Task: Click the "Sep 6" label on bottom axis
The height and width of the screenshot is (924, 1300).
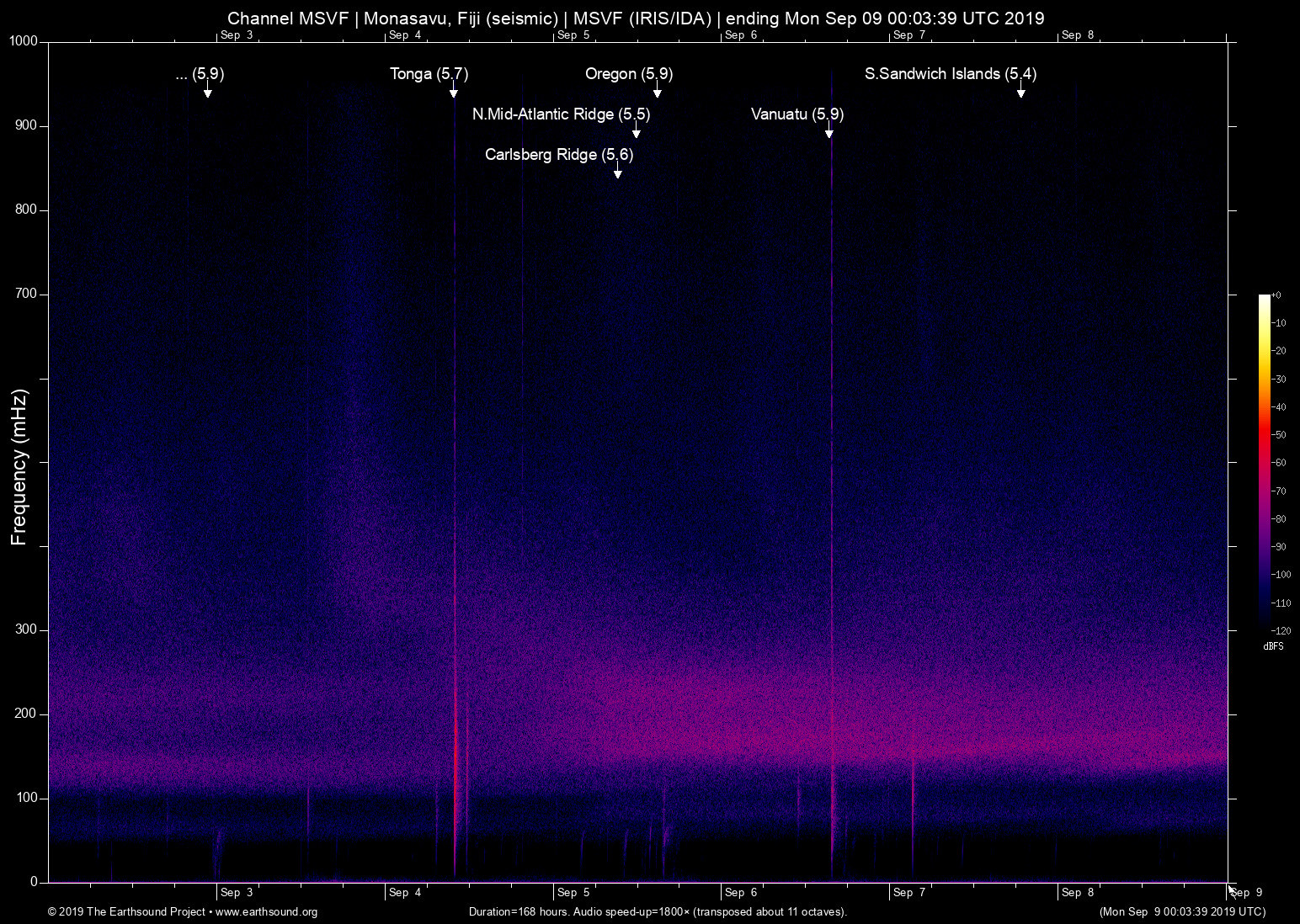Action: (742, 893)
